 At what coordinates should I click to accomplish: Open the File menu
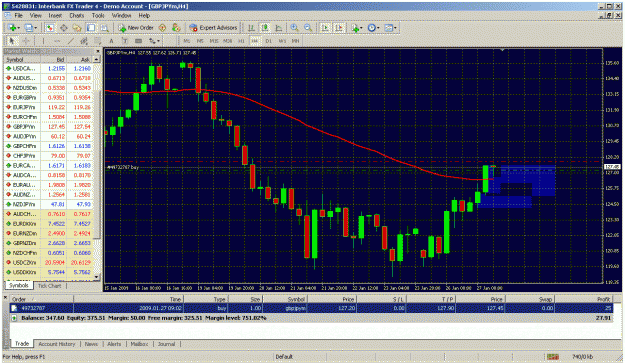pyautogui.click(x=18, y=16)
